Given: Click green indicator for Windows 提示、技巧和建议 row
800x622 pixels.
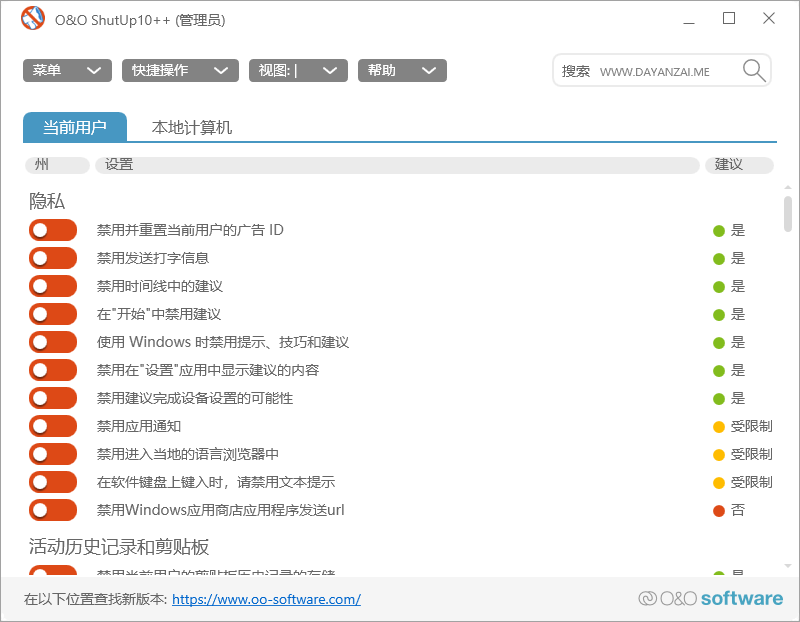Looking at the screenshot, I should tap(718, 343).
